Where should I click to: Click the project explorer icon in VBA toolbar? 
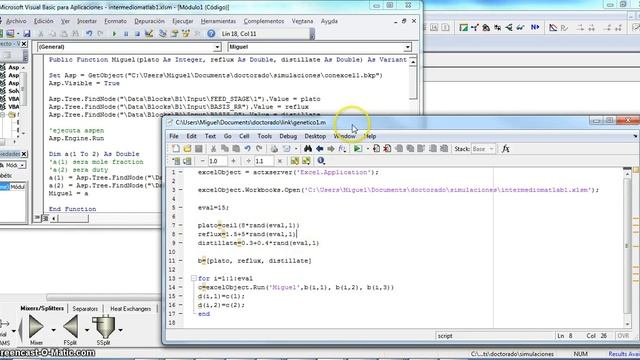[x=162, y=33]
